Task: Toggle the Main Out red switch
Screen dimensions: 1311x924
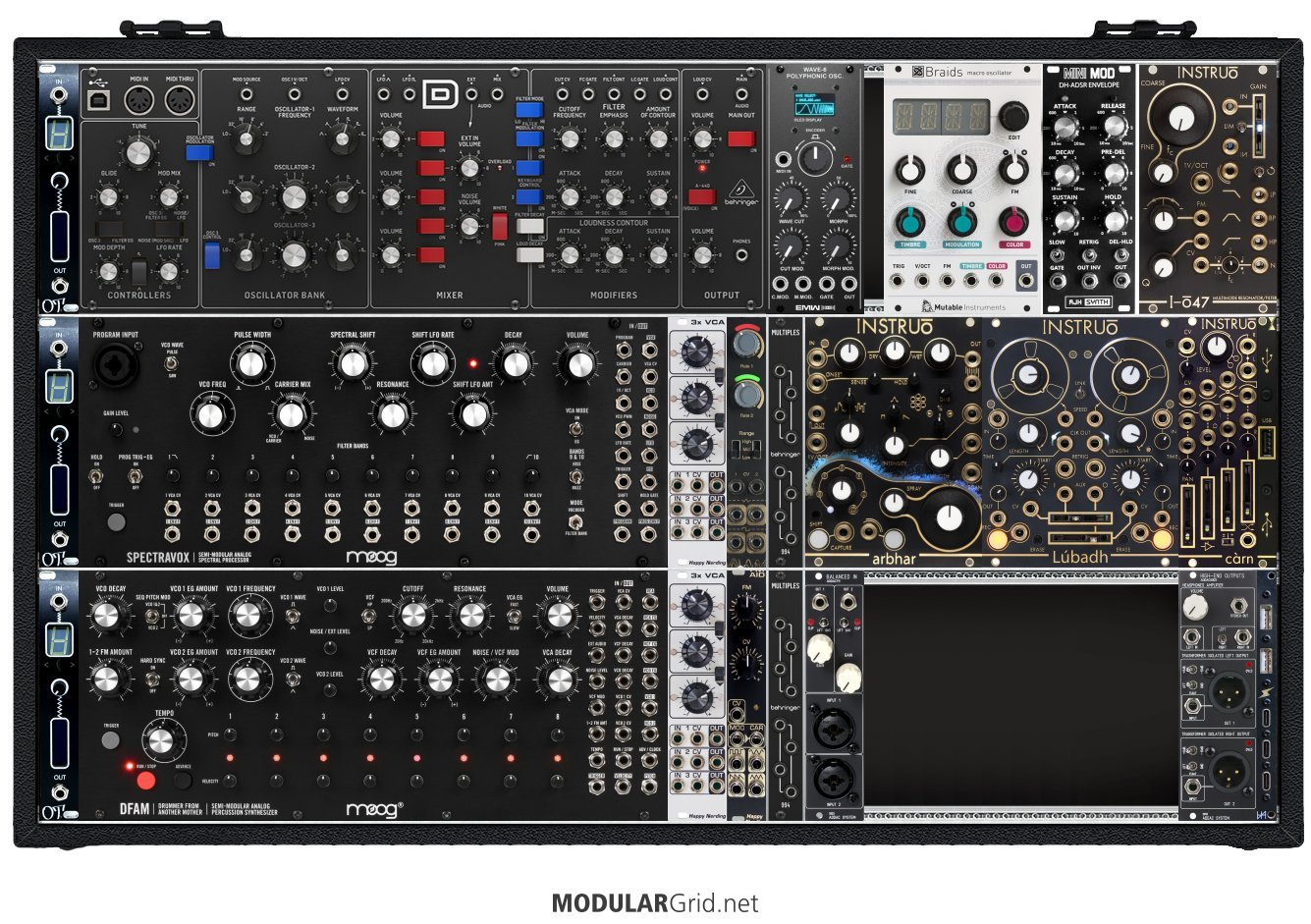Action: [741, 139]
